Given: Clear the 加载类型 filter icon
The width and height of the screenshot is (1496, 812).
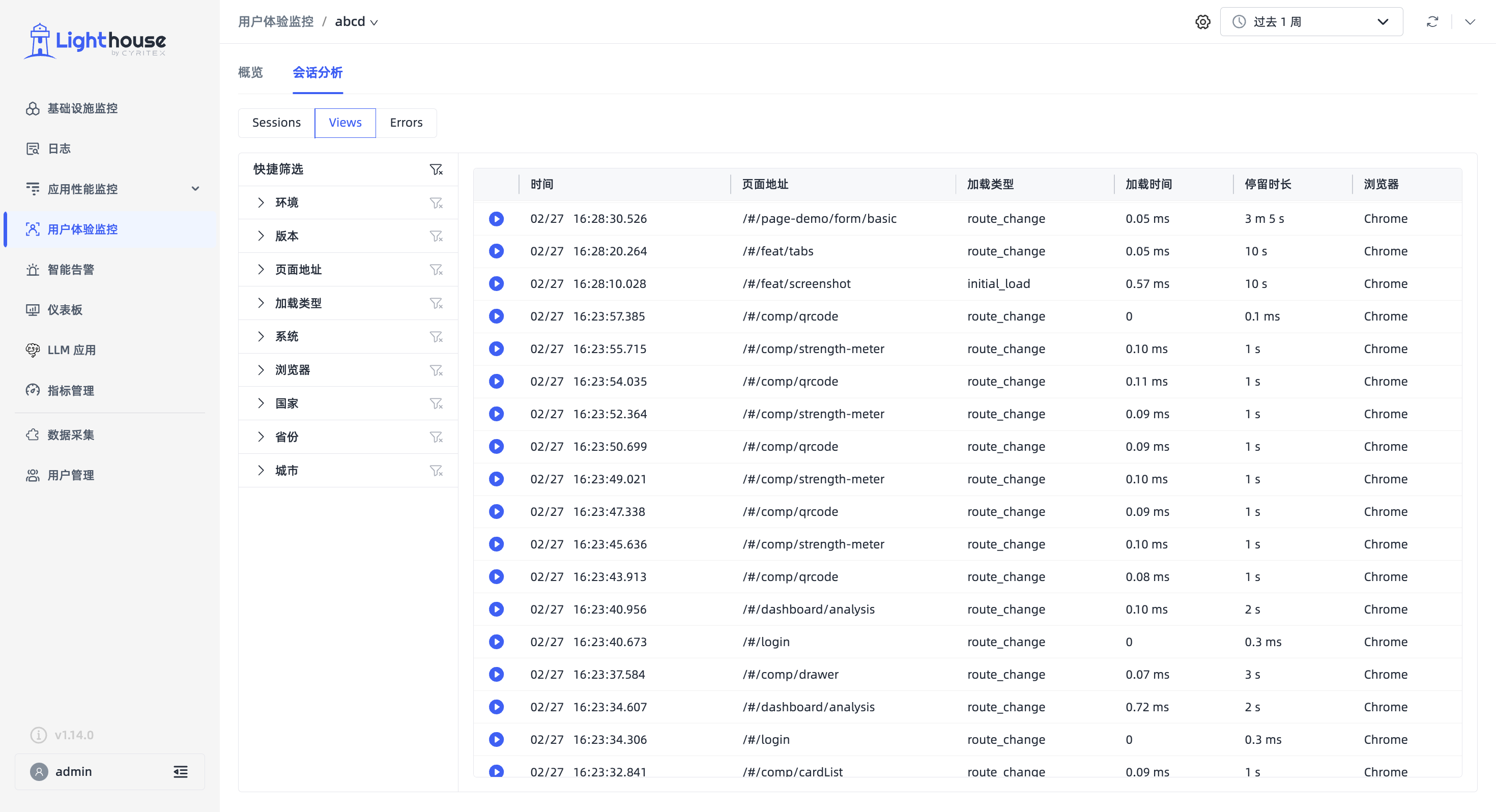Looking at the screenshot, I should click(436, 304).
